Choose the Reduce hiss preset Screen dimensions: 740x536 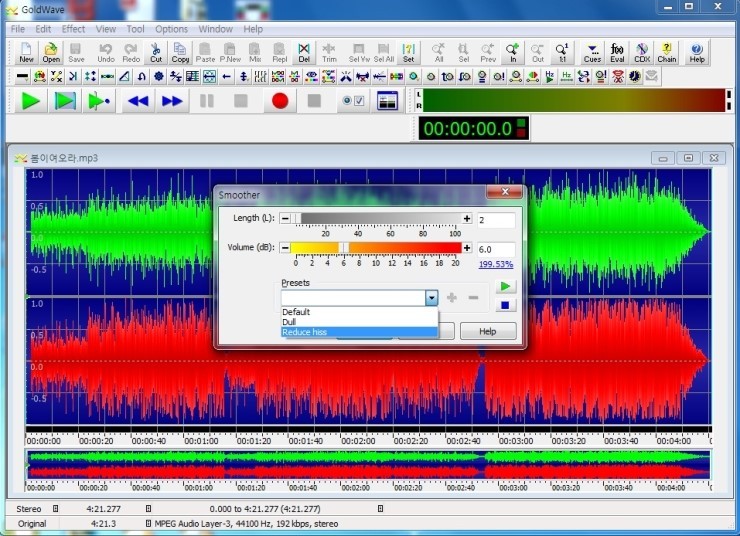click(359, 332)
